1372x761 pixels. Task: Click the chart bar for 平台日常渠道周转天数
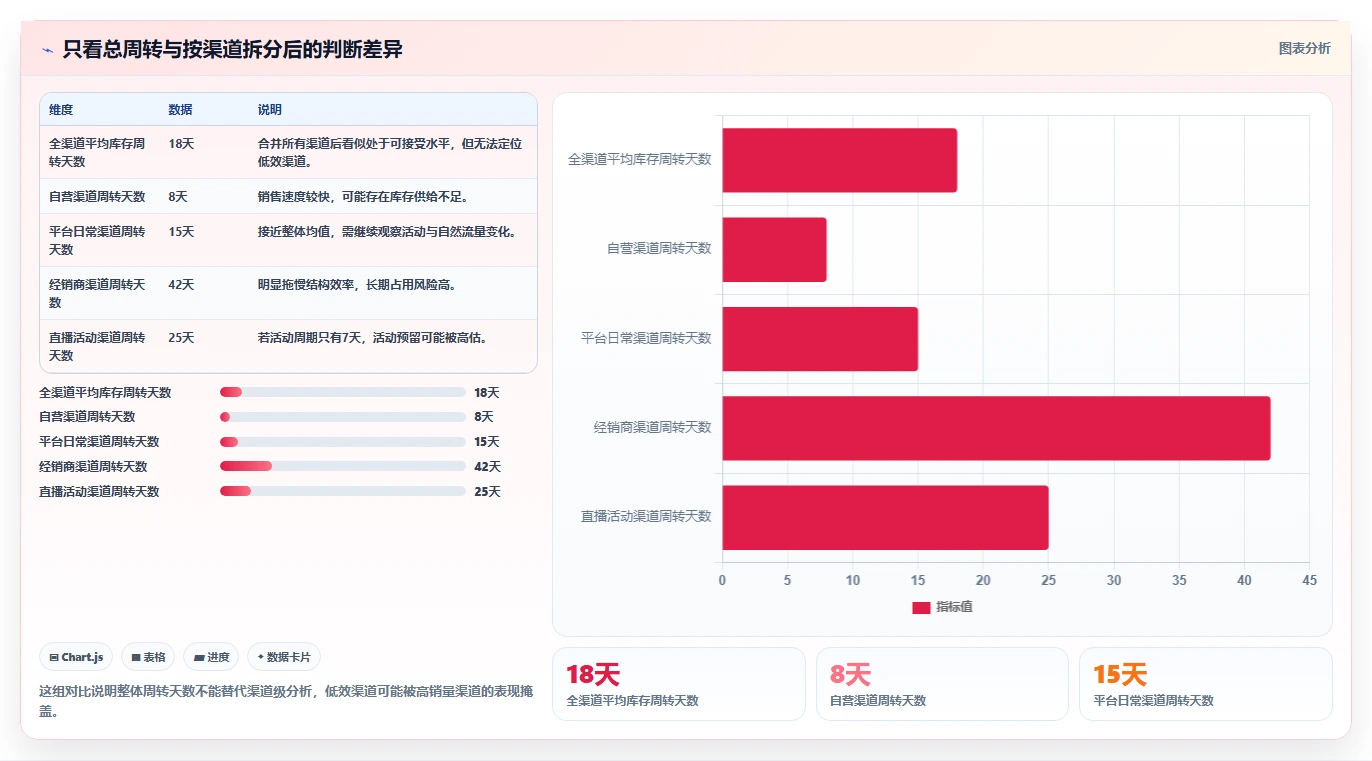pyautogui.click(x=820, y=339)
